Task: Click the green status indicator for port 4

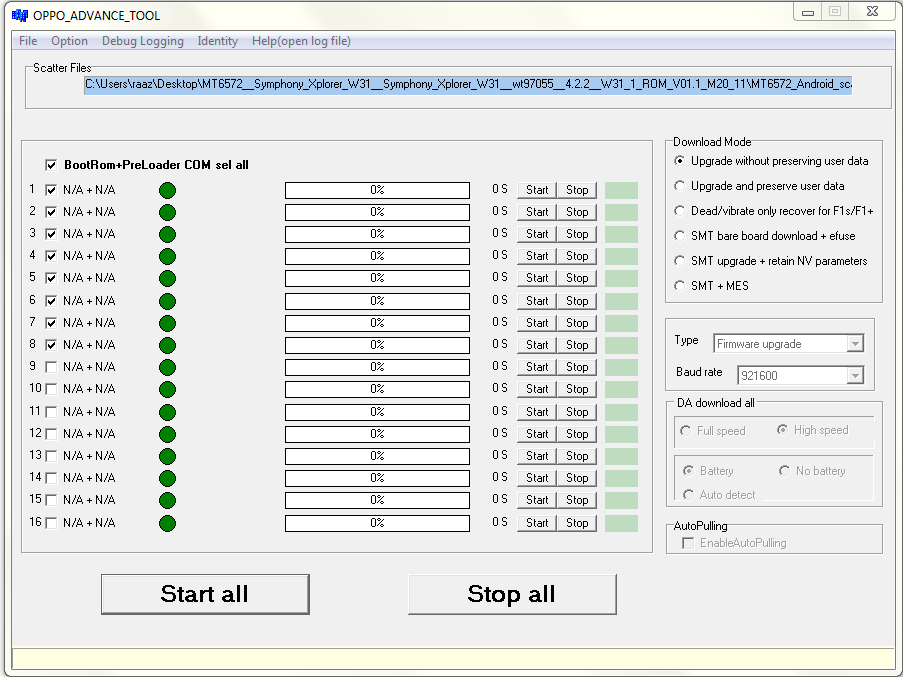Action: tap(167, 256)
